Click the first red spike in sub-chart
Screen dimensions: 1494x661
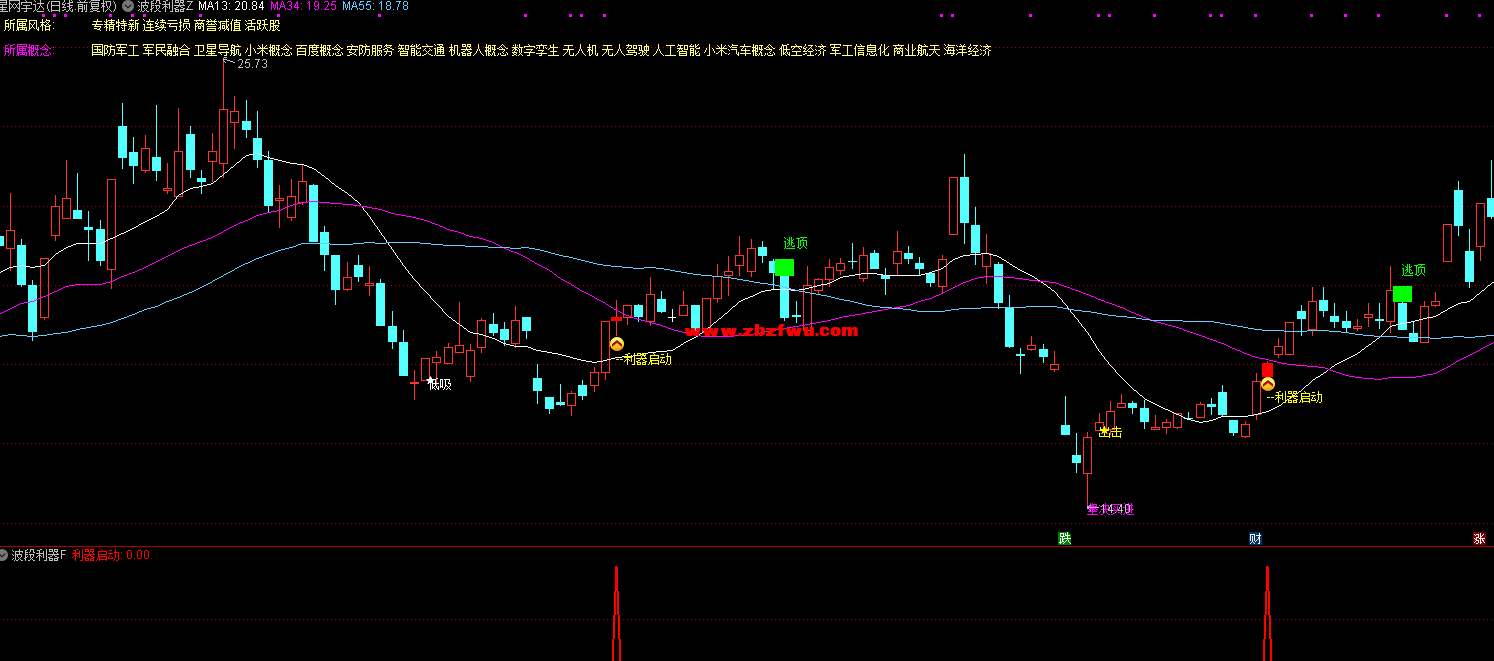tap(616, 610)
